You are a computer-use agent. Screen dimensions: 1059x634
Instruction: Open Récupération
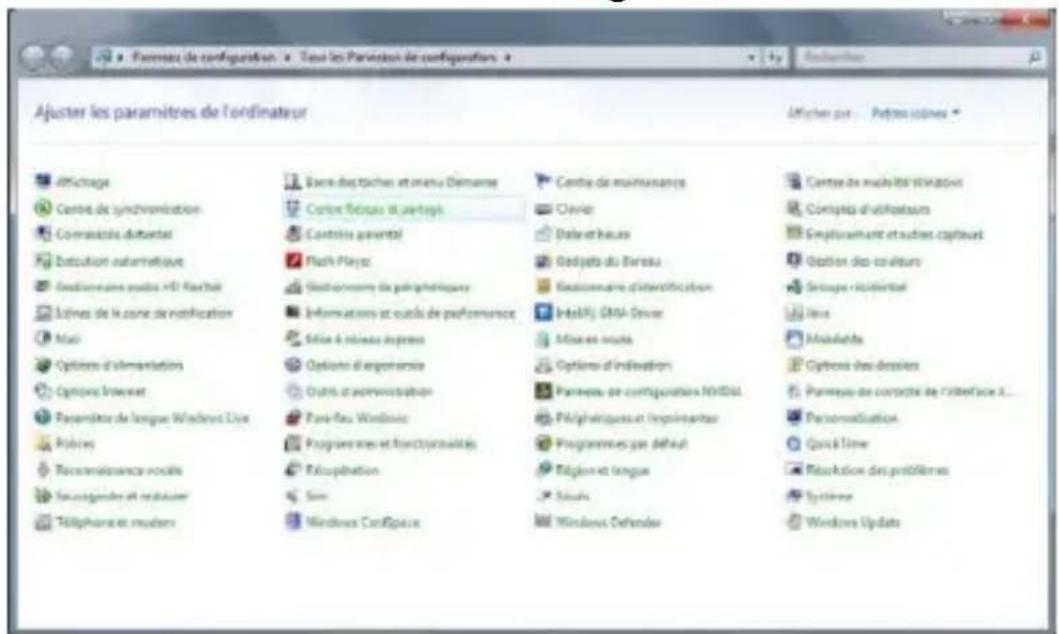point(342,471)
